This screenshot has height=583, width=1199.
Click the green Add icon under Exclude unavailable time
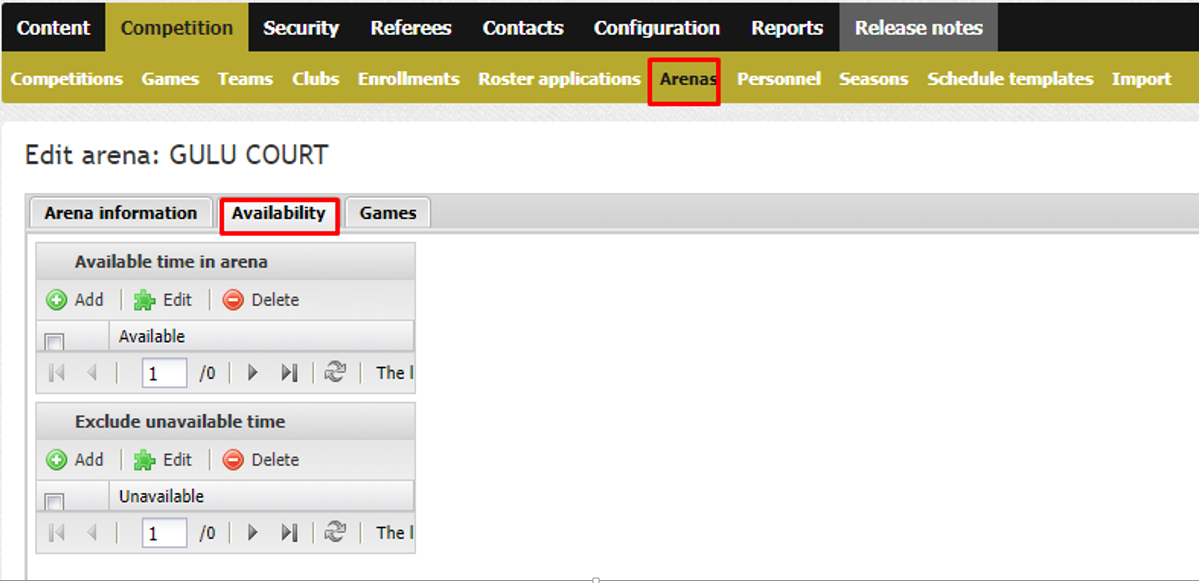point(57,460)
